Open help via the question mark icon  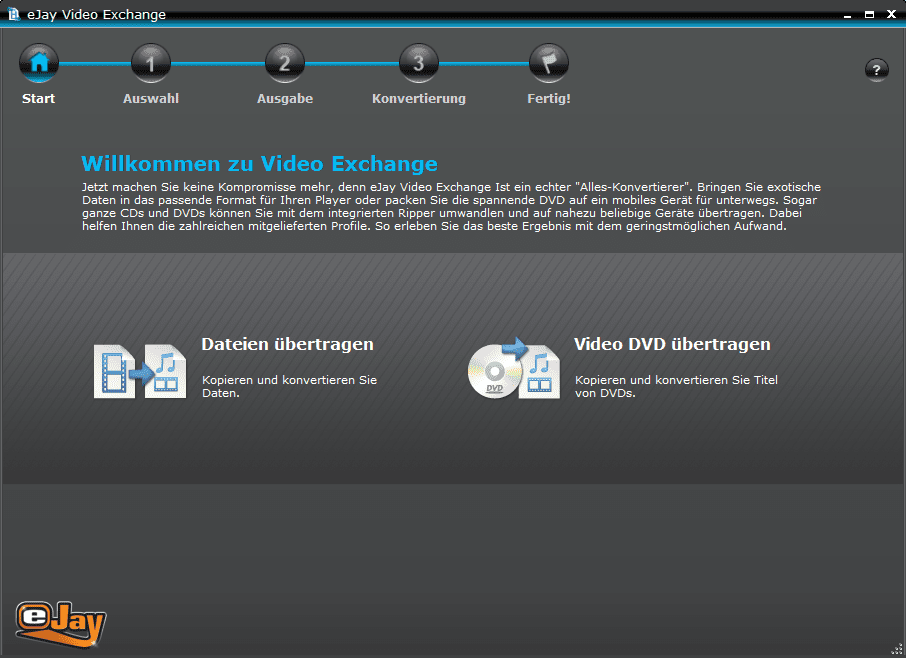pos(877,69)
